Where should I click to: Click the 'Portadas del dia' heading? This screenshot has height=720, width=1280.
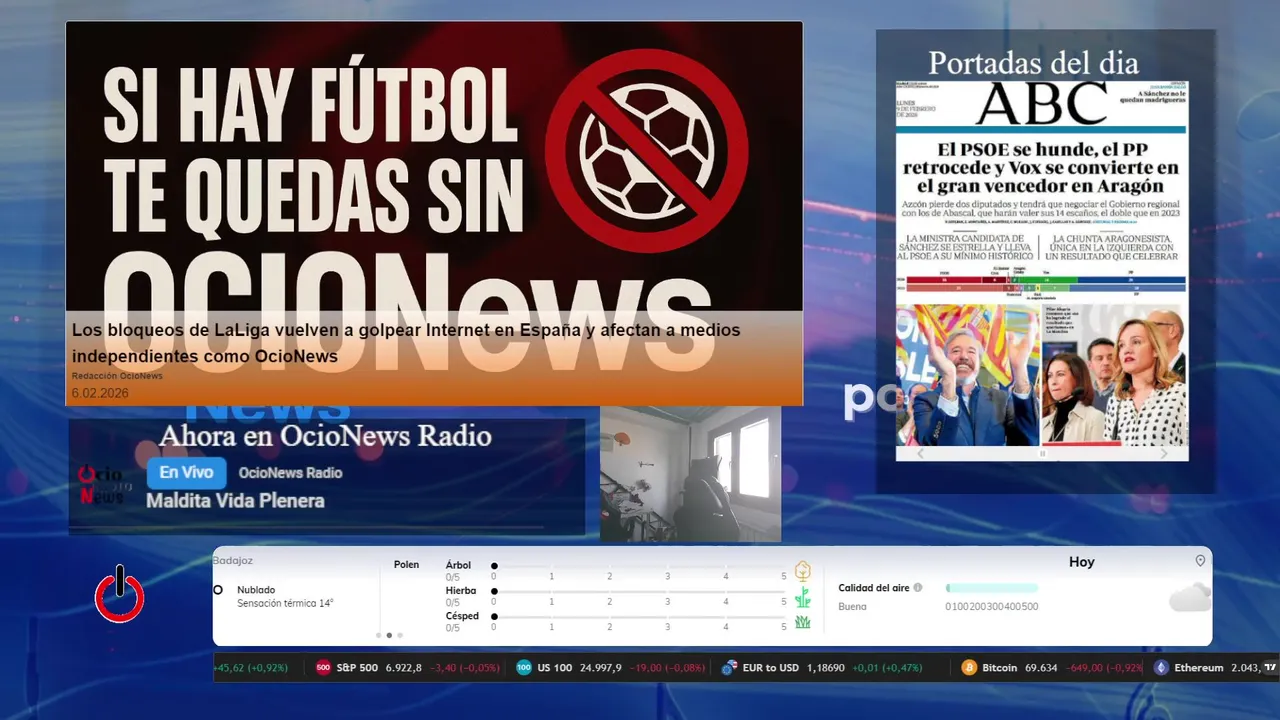pos(1033,63)
